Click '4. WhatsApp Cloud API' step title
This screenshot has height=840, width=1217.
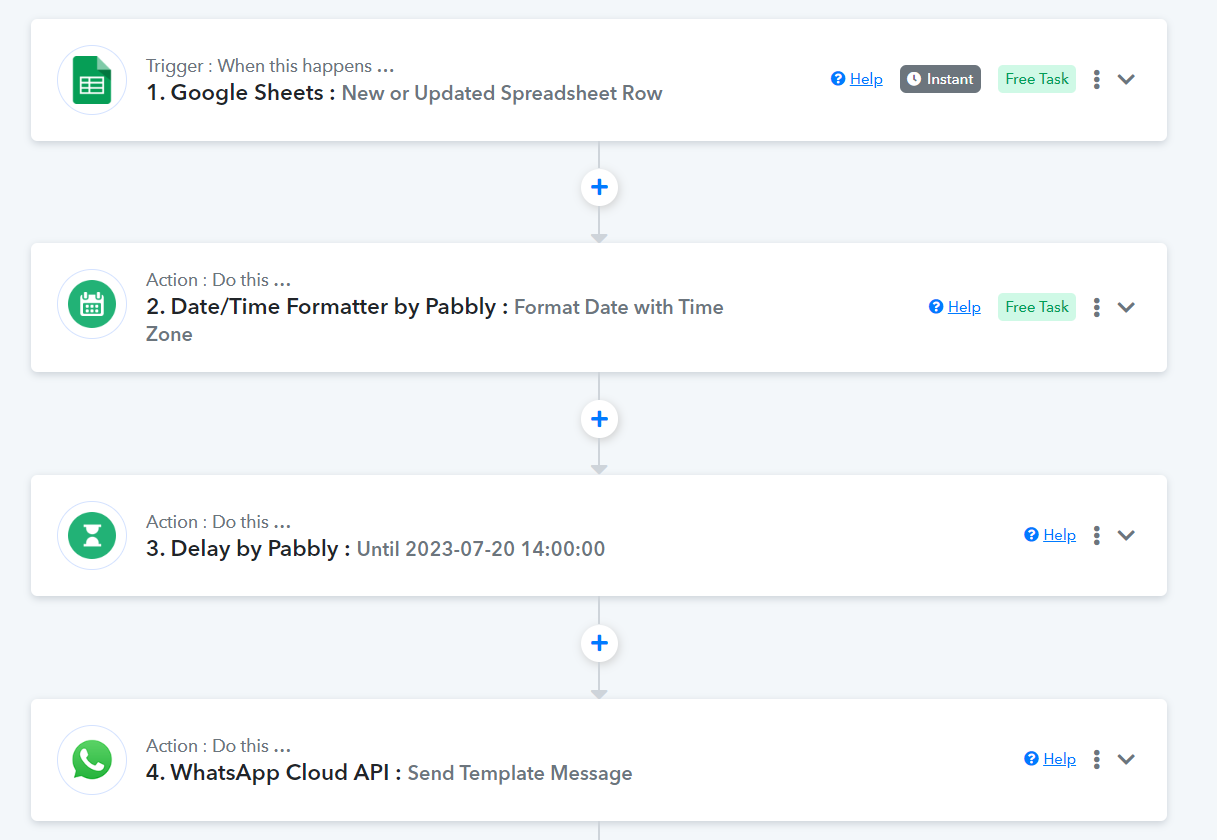(273, 773)
